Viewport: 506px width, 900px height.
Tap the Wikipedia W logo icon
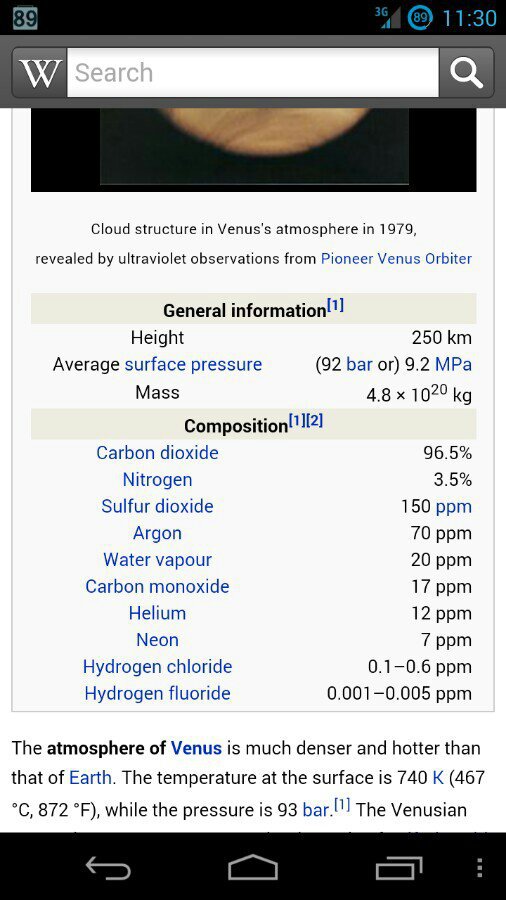pos(40,72)
